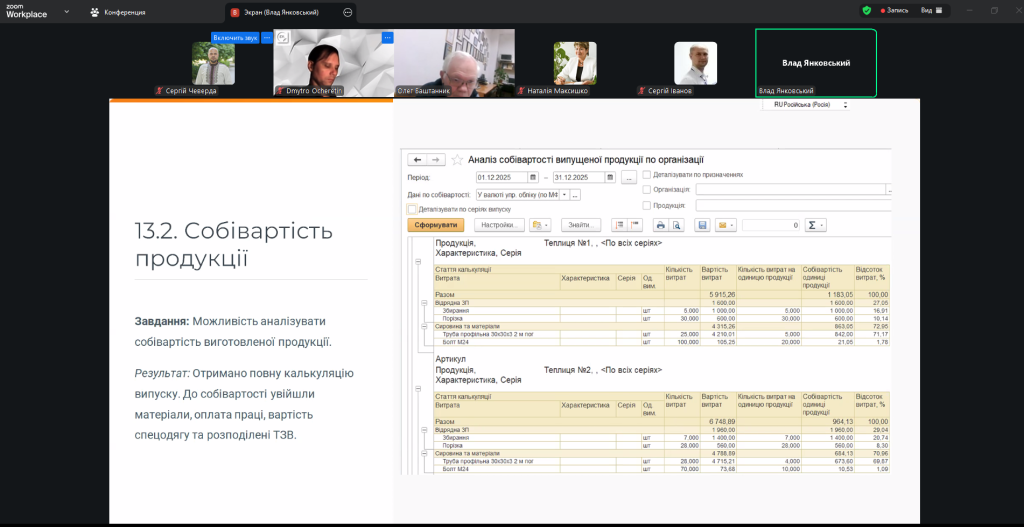Click the save (floppy disk) icon

(x=702, y=225)
